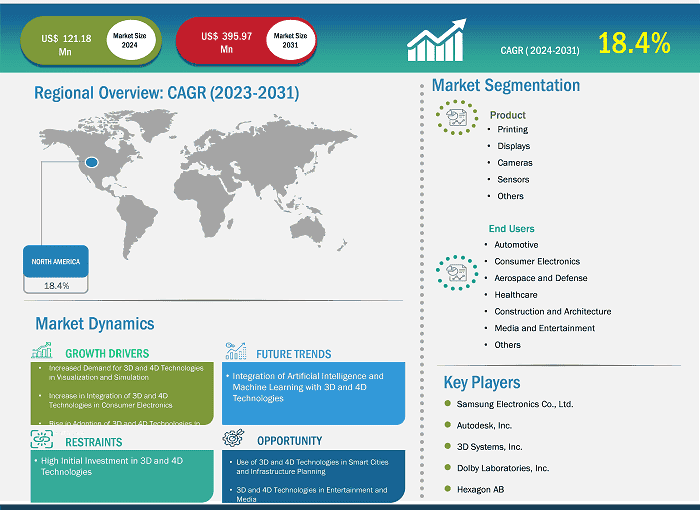Click the Regional Overview: CAGR heading
Image resolution: width=700 pixels, height=510 pixels.
(167, 93)
